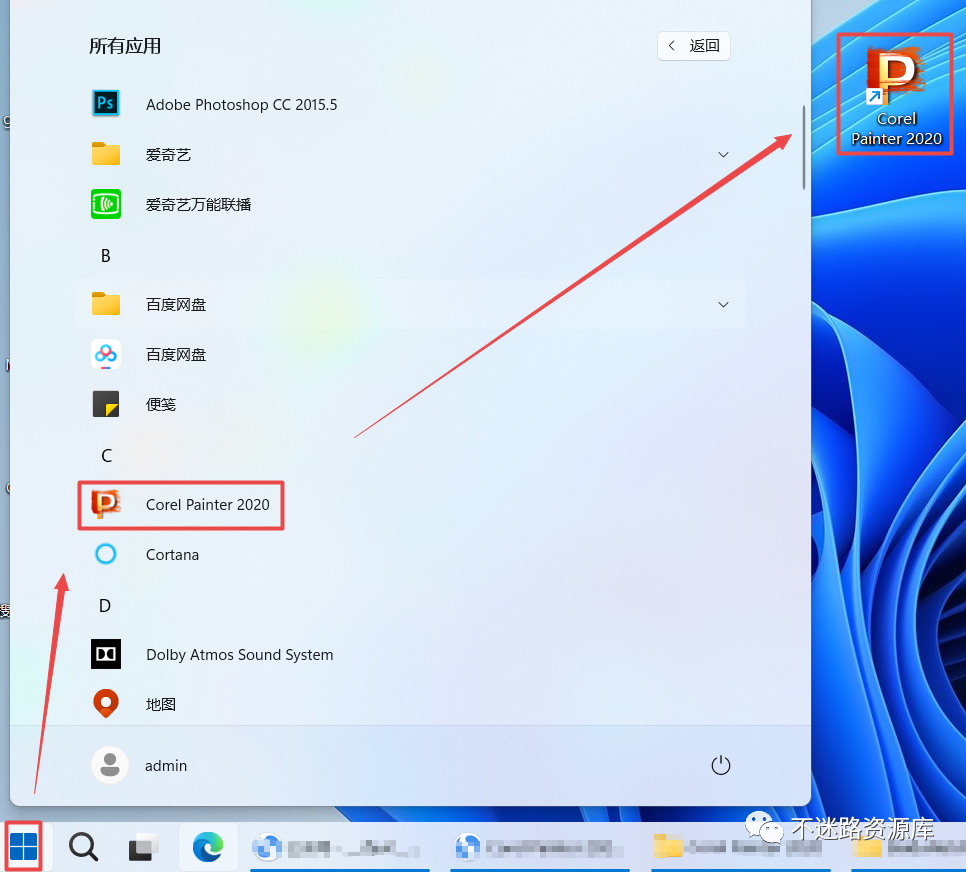Click 'Dolby Atmos Sound System' label

[240, 654]
